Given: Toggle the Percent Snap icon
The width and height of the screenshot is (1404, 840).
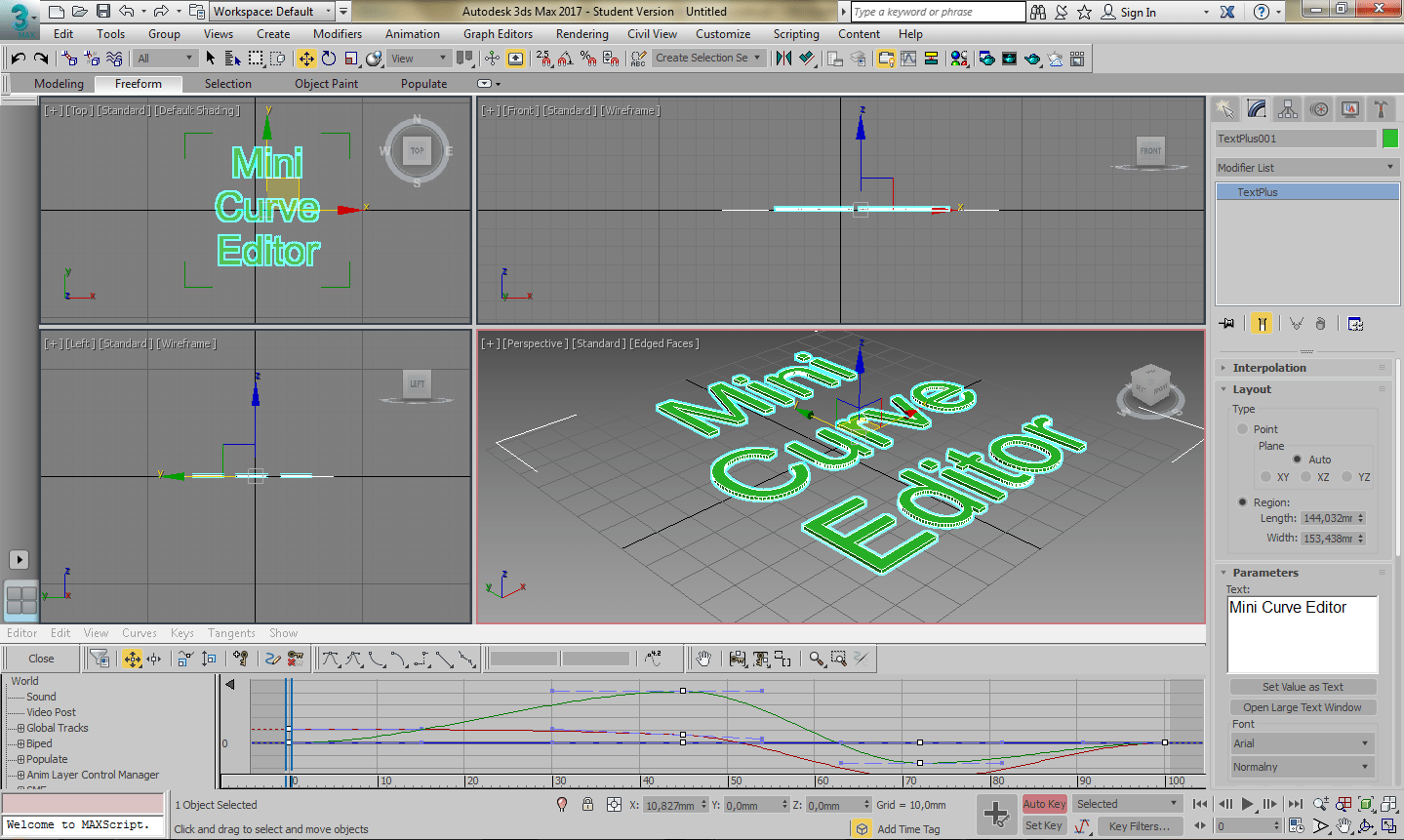Looking at the screenshot, I should (588, 59).
